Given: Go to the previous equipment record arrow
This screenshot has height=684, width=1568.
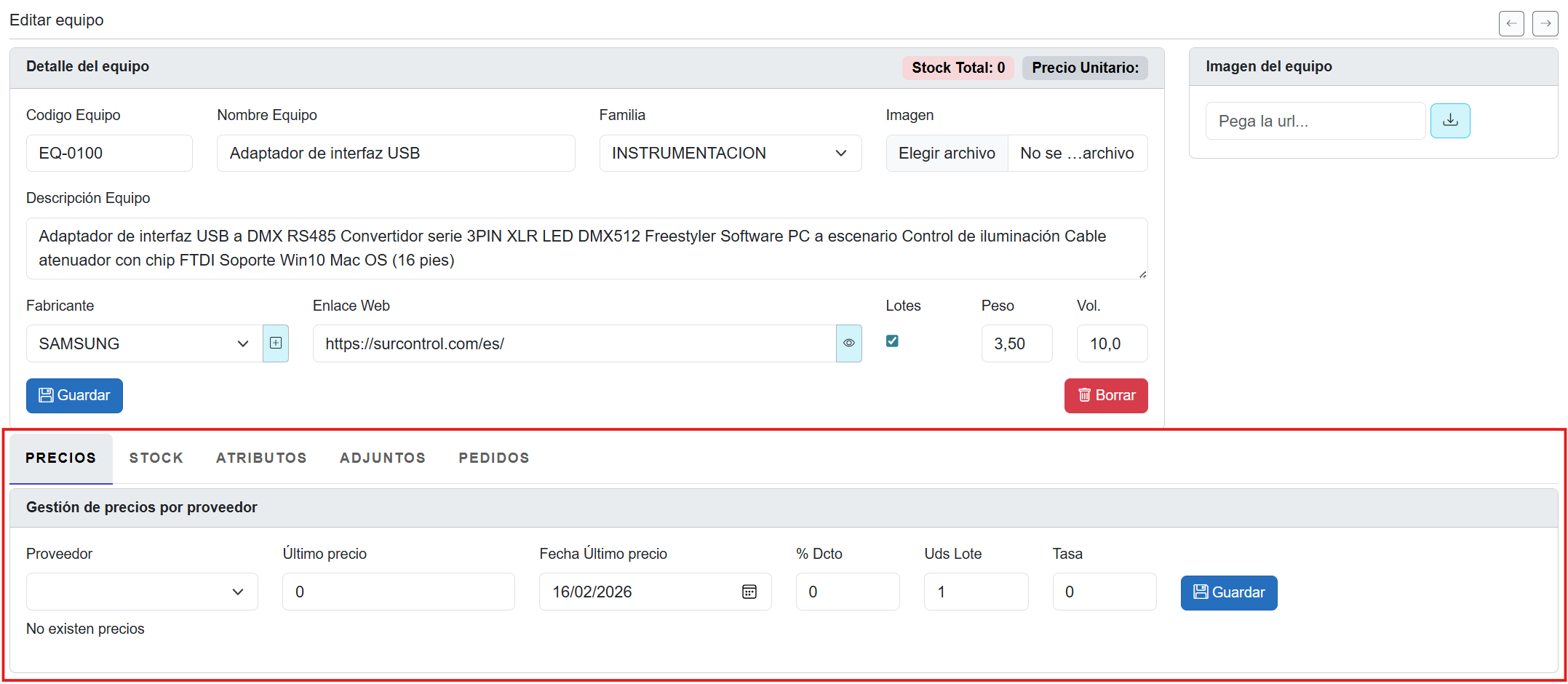Looking at the screenshot, I should (1511, 23).
